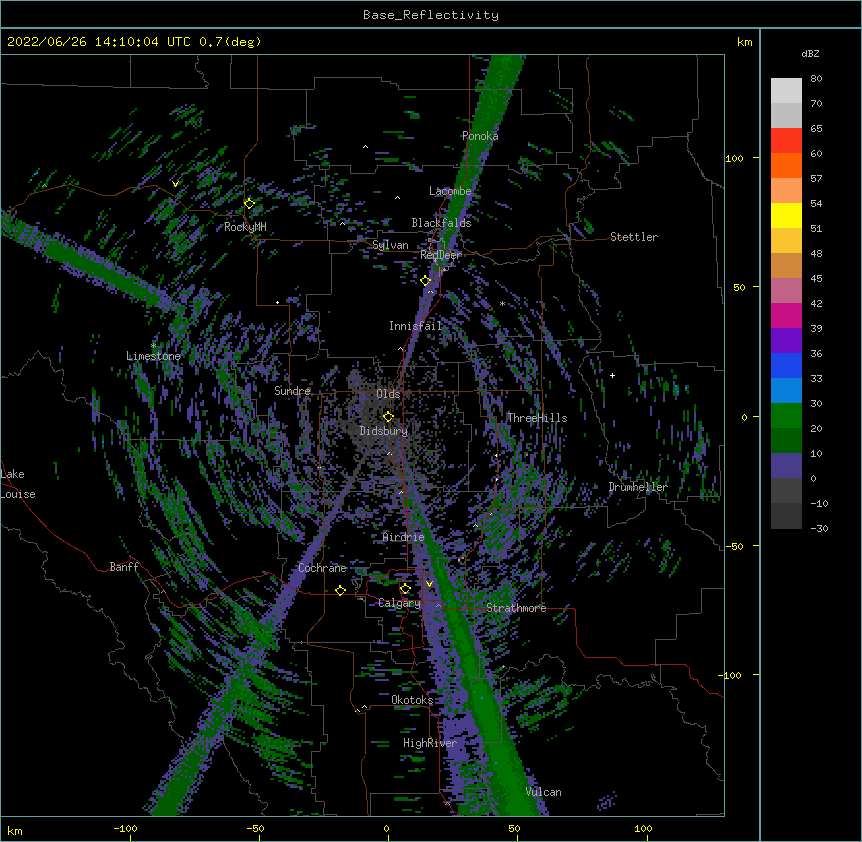Click the yellow diamond marker below Cochrane
This screenshot has height=842, width=862.
[x=340, y=591]
